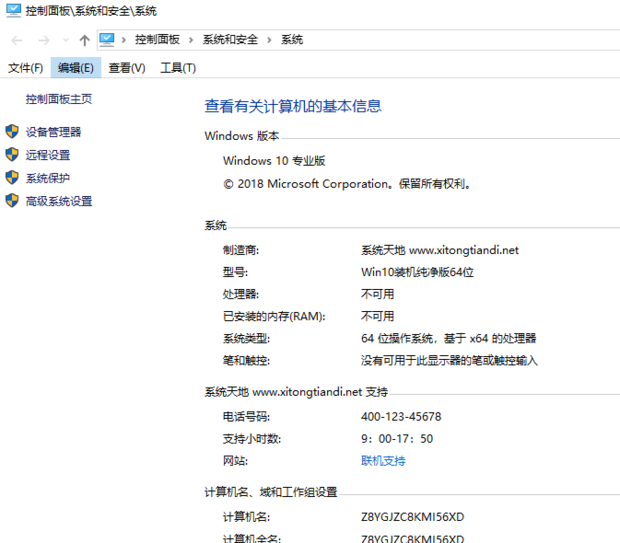
Task: Click the Up one level arrow
Action: pyautogui.click(x=84, y=40)
